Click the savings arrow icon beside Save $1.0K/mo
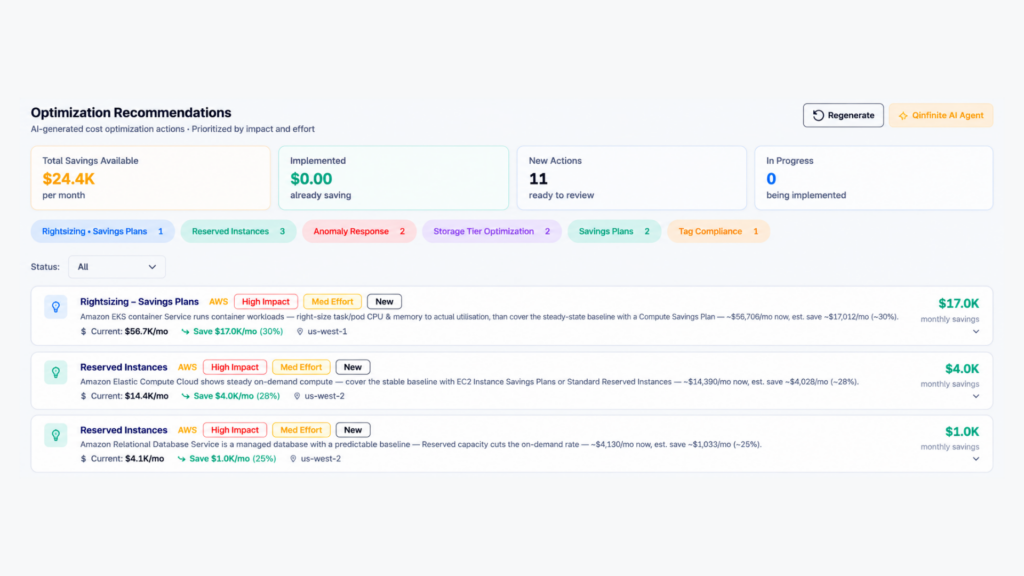The width and height of the screenshot is (1024, 576). pos(182,459)
